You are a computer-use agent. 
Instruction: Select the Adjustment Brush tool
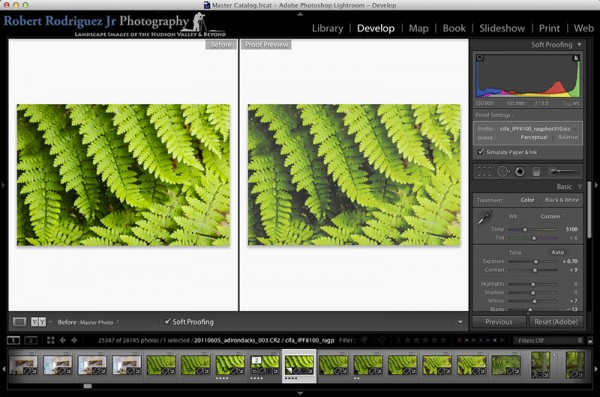click(x=563, y=172)
